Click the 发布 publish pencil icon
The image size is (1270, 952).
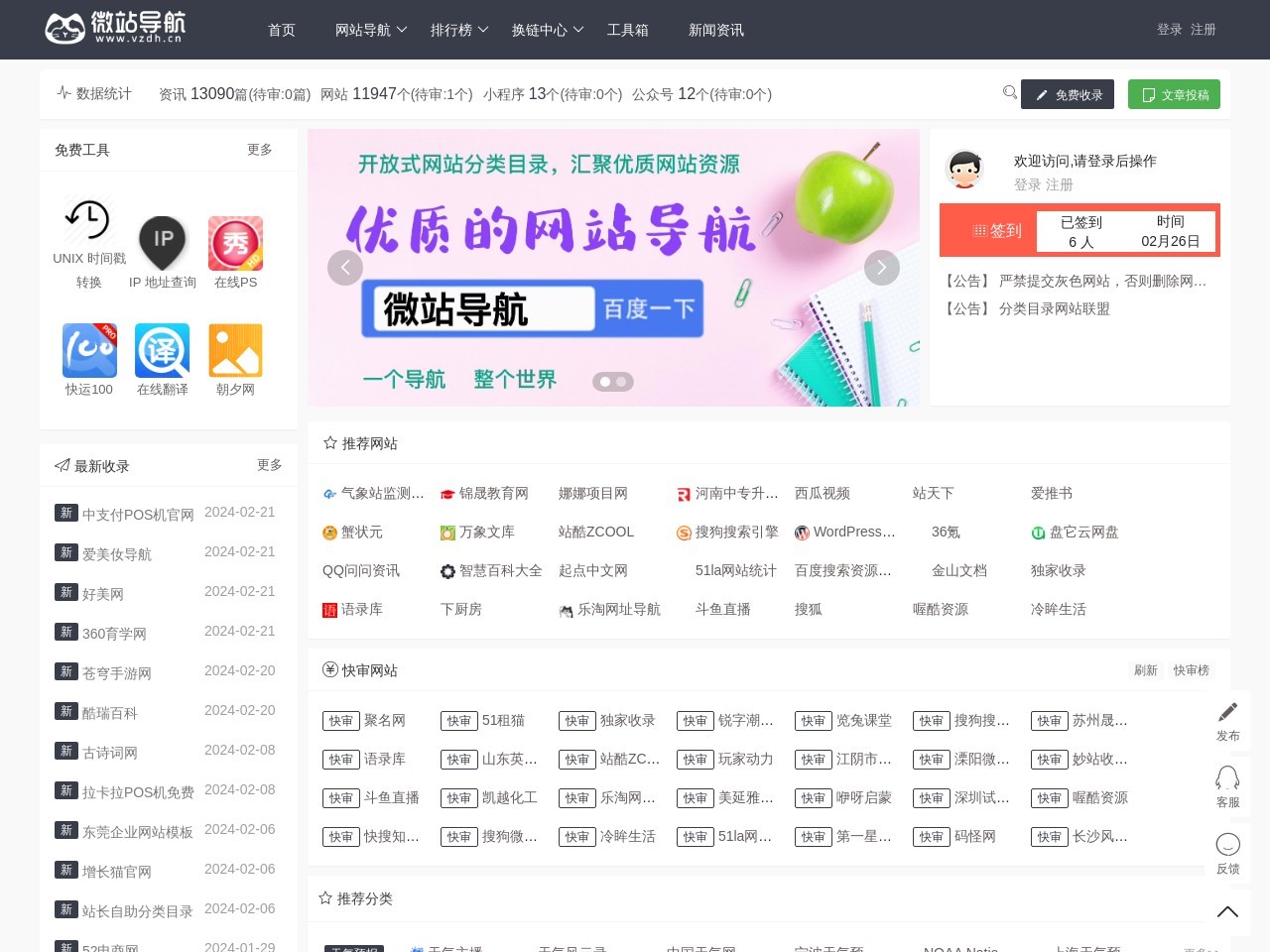click(x=1228, y=710)
